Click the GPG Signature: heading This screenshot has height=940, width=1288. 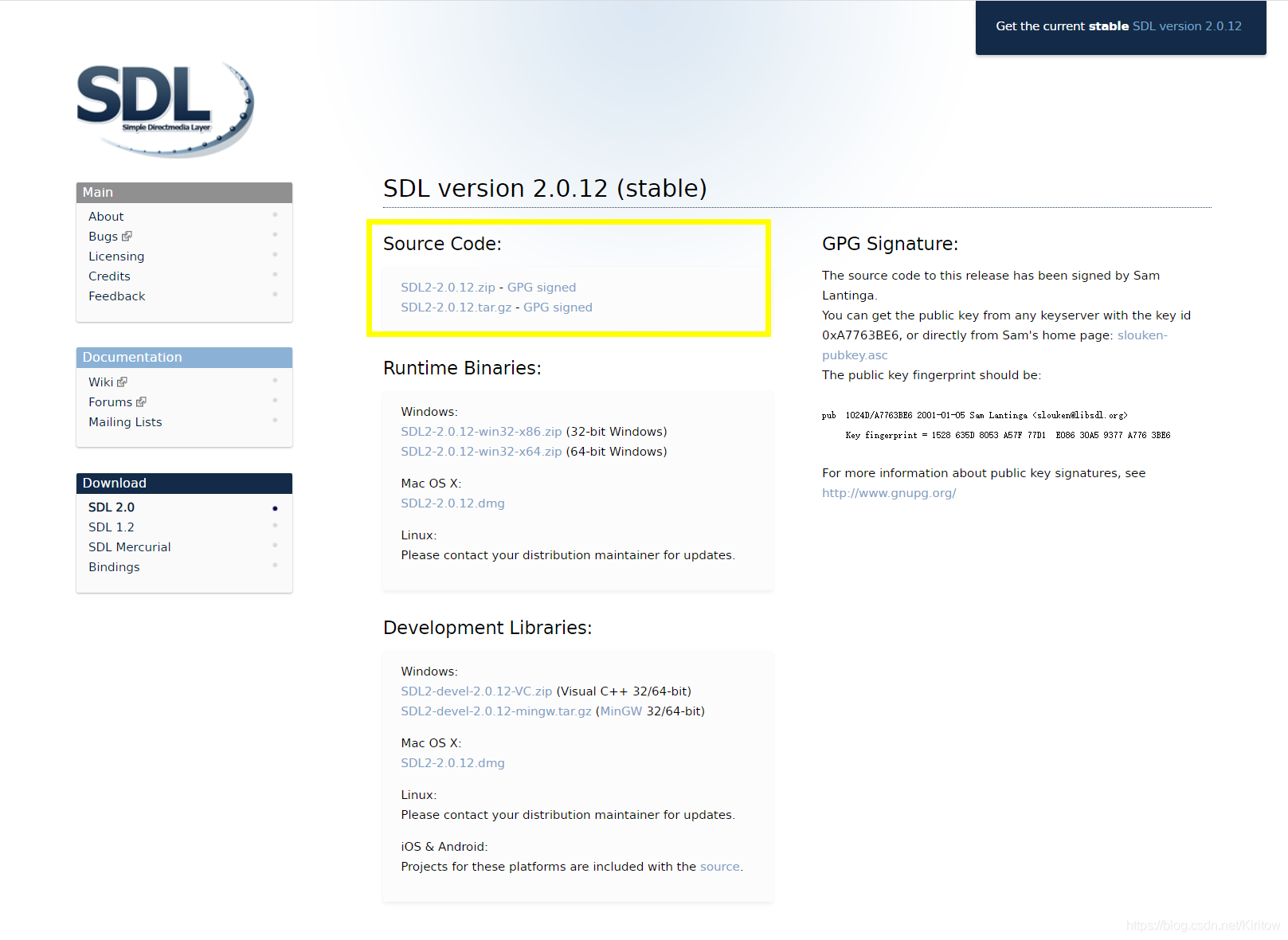tap(890, 244)
